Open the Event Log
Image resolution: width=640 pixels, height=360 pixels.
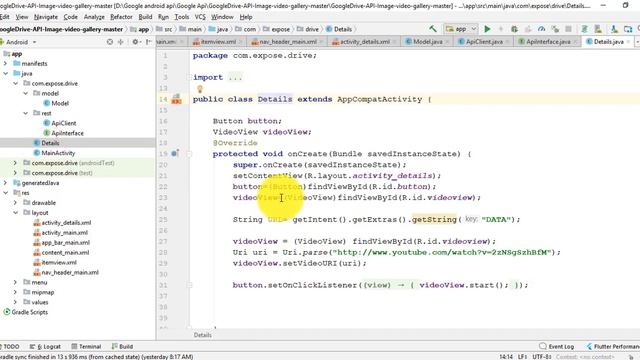tap(557, 347)
